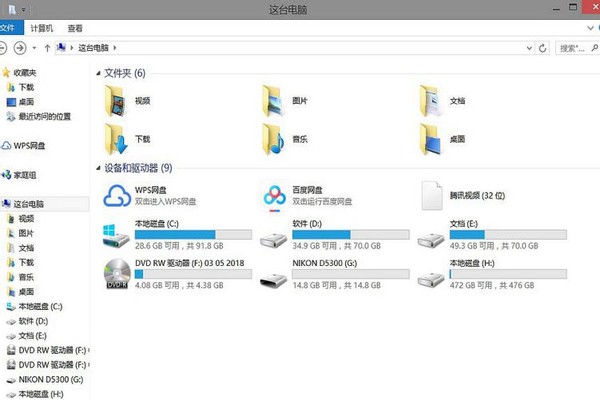The image size is (600, 400).
Task: Click the 收藏夹 star icon in sidebar
Action: coord(6,72)
